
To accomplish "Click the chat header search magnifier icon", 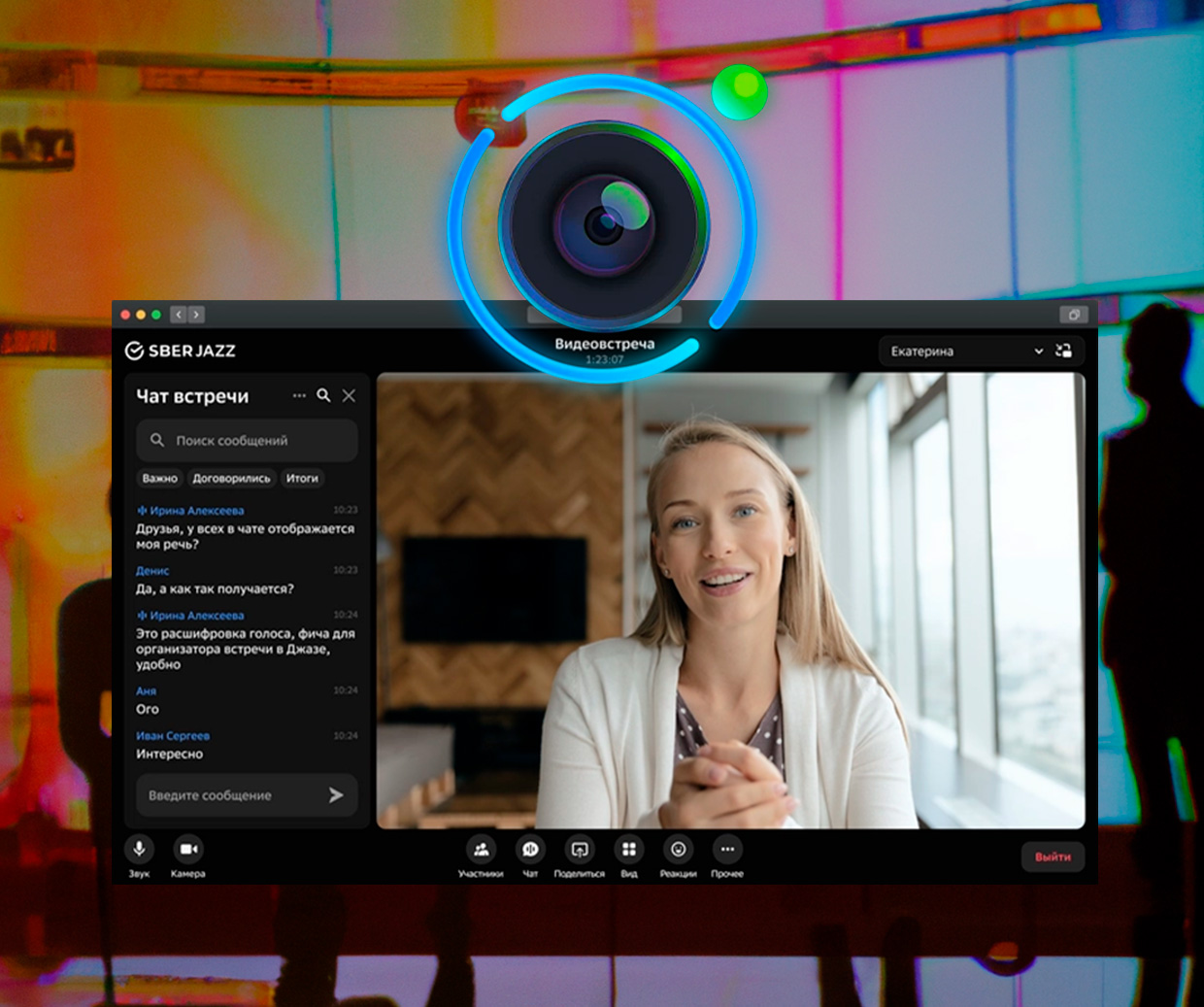I will [x=323, y=395].
